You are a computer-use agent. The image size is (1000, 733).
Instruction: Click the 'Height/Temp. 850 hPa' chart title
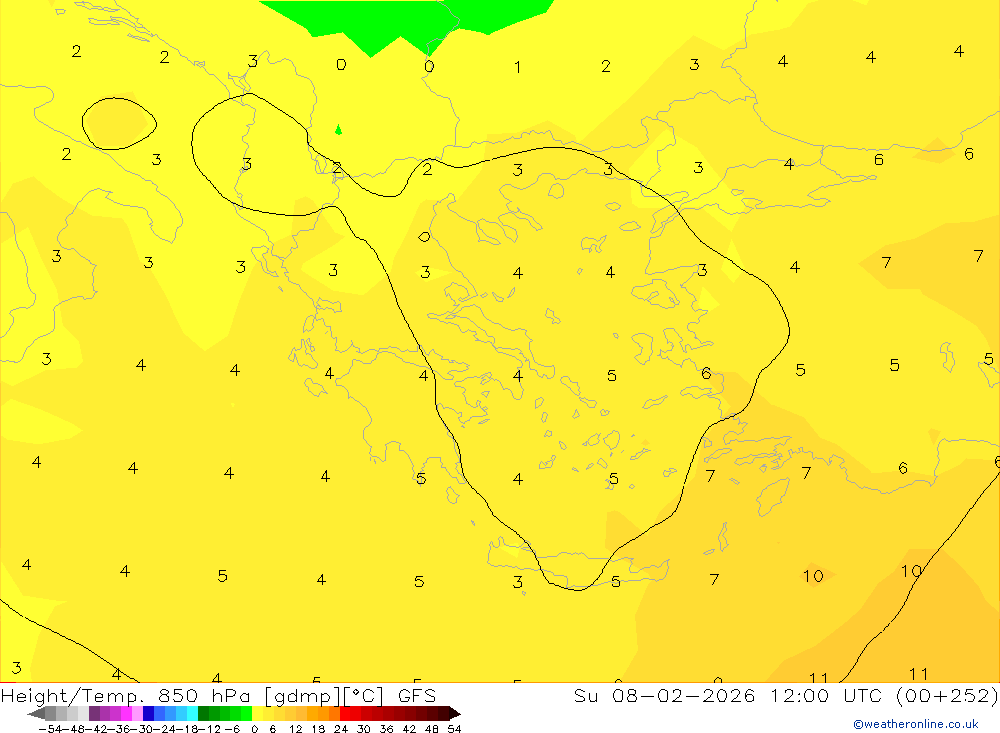pyautogui.click(x=126, y=695)
